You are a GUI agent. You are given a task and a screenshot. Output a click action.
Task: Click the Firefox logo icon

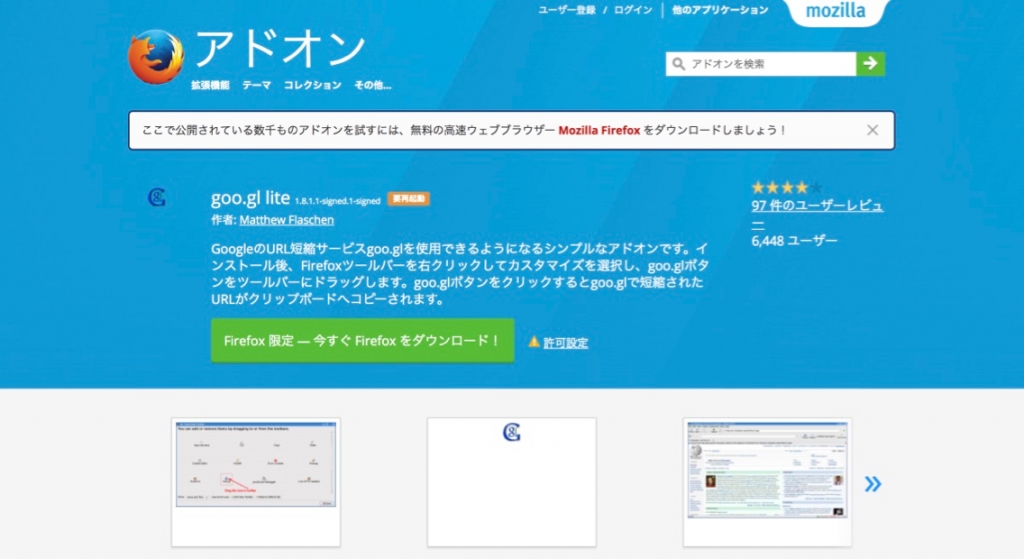[156, 57]
